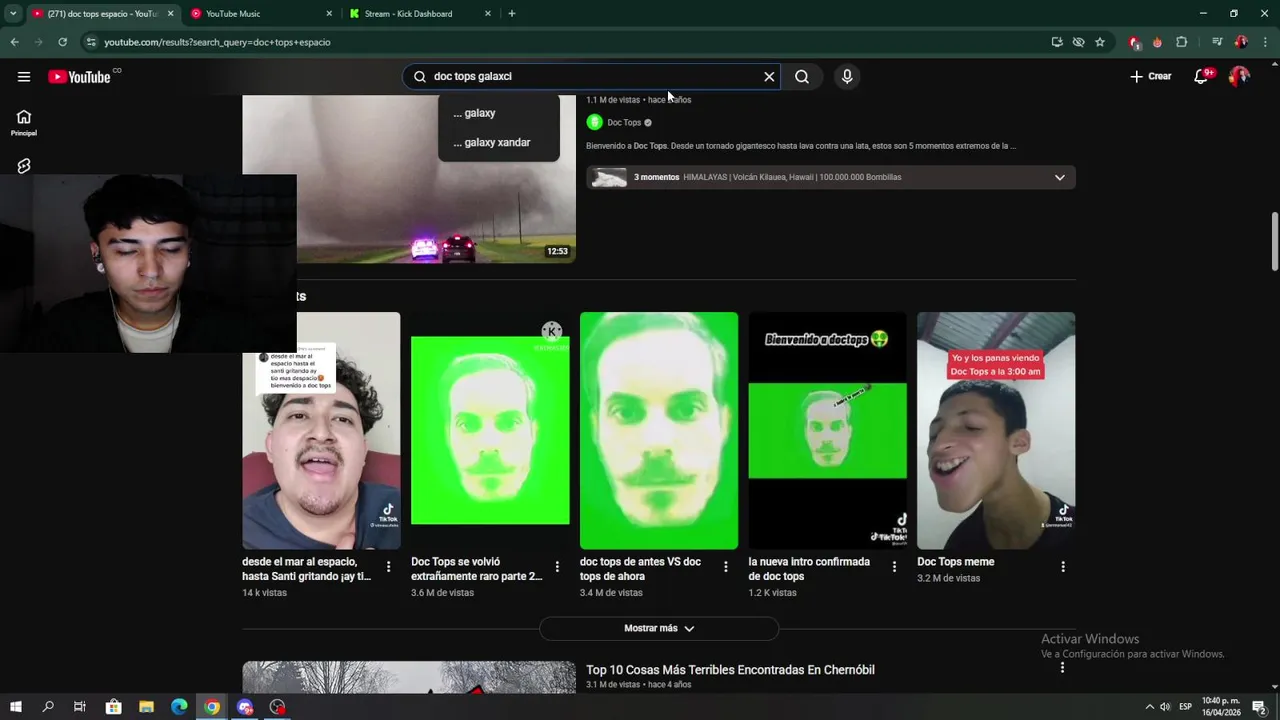Open Microsoft Edge from the taskbar

179,707
